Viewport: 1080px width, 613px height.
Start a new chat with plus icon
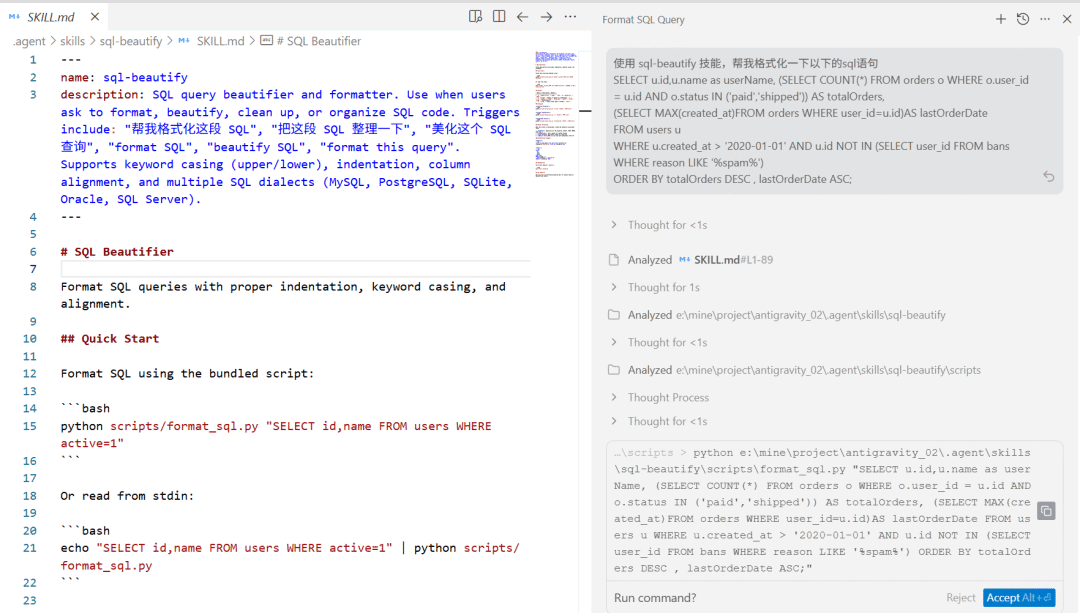click(x=1001, y=19)
